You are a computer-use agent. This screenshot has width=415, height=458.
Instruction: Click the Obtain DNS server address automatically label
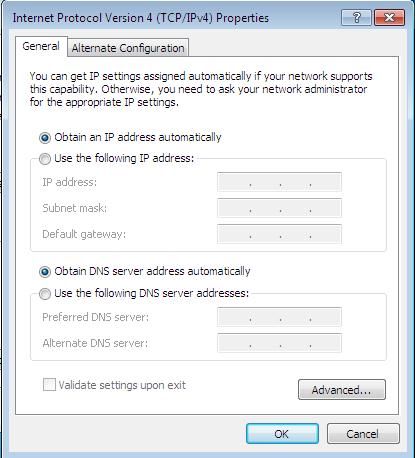[x=152, y=271]
